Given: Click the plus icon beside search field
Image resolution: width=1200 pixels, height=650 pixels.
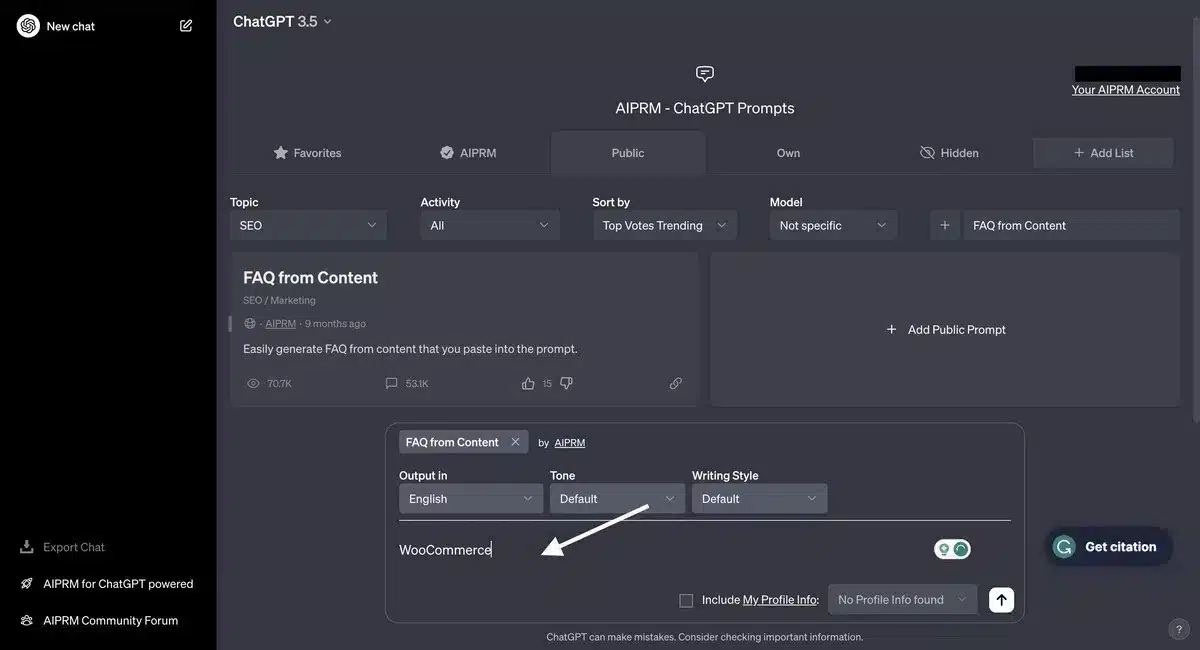Looking at the screenshot, I should [x=945, y=226].
